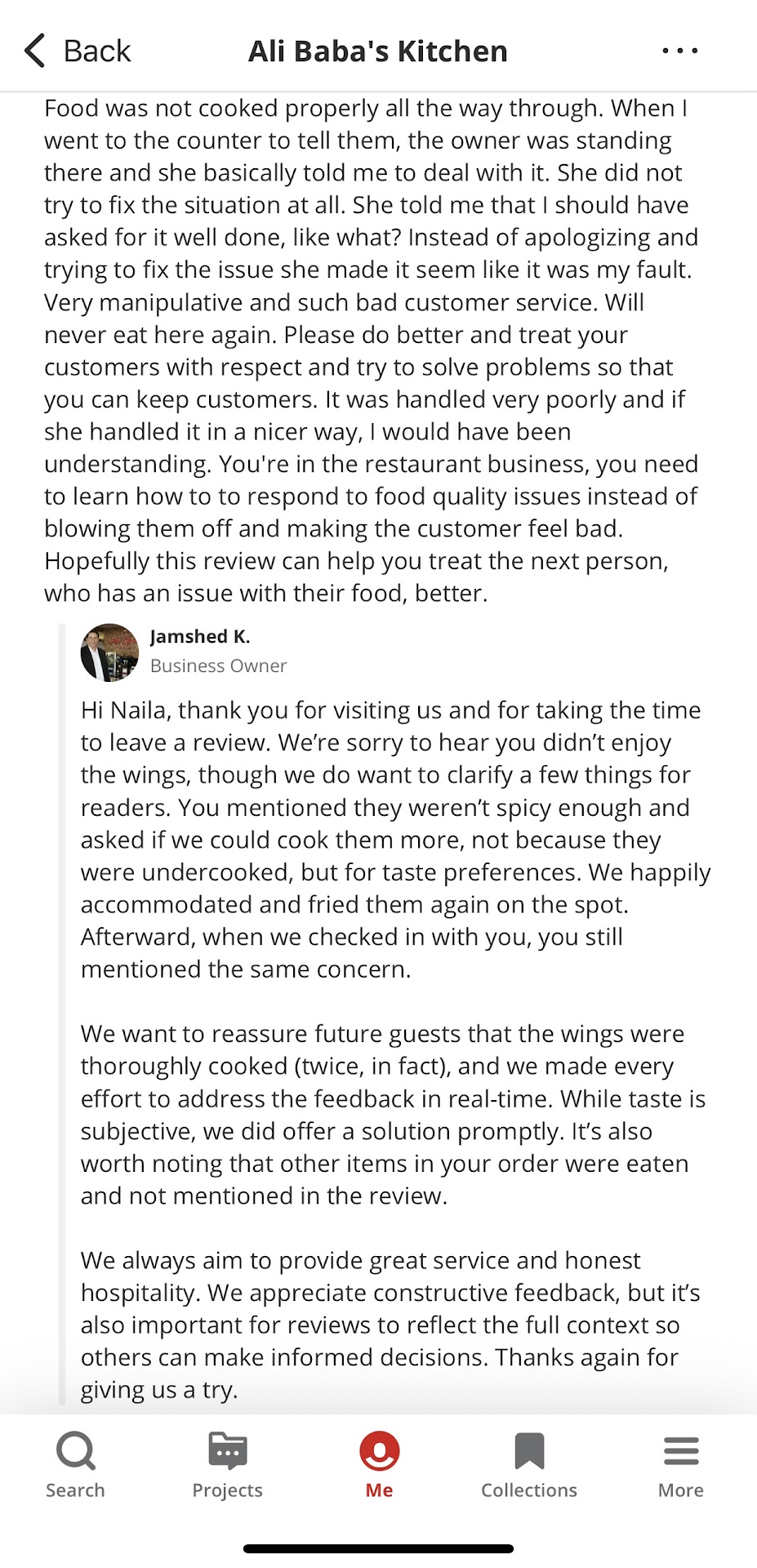Tap the home indicator bar
The height and width of the screenshot is (1568, 757).
378,1548
